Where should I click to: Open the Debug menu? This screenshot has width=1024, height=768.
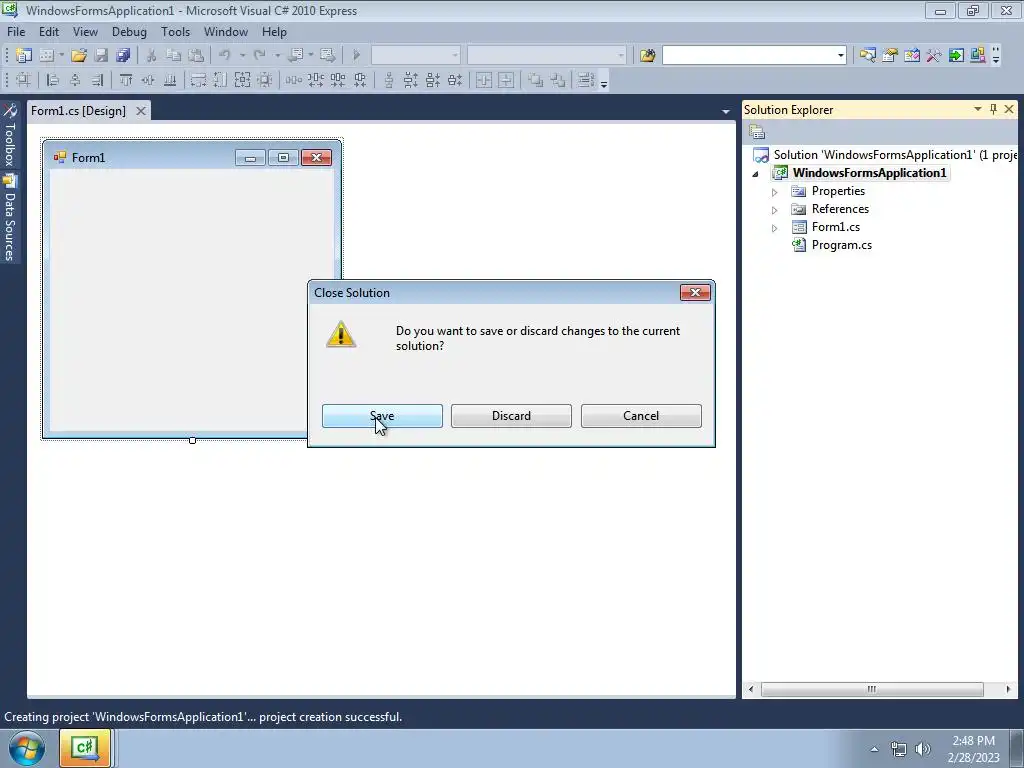coord(129,31)
